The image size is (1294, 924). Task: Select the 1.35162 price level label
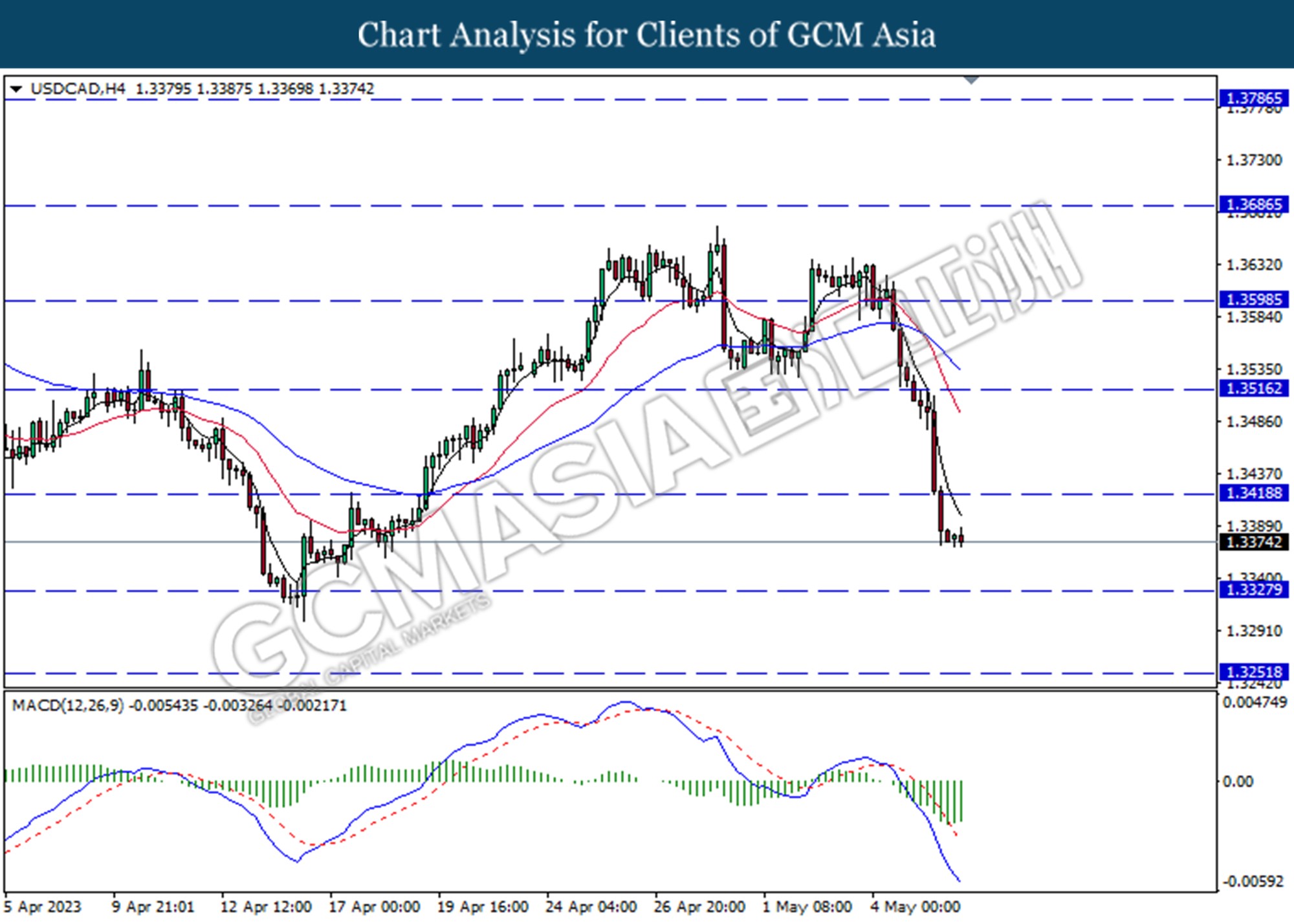[1254, 388]
